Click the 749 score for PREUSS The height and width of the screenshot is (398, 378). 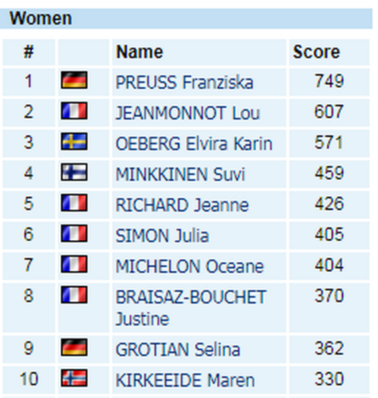tap(329, 81)
